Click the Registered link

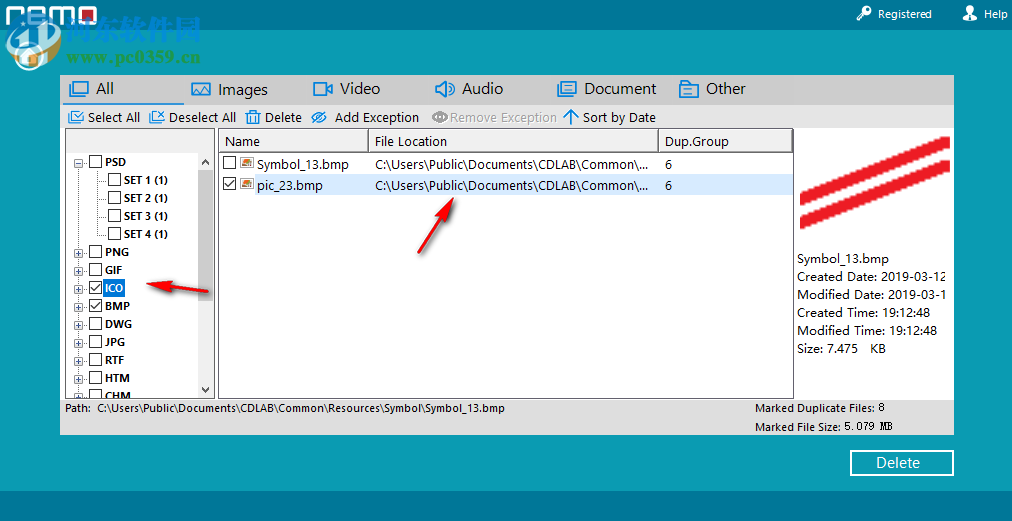coord(904,14)
